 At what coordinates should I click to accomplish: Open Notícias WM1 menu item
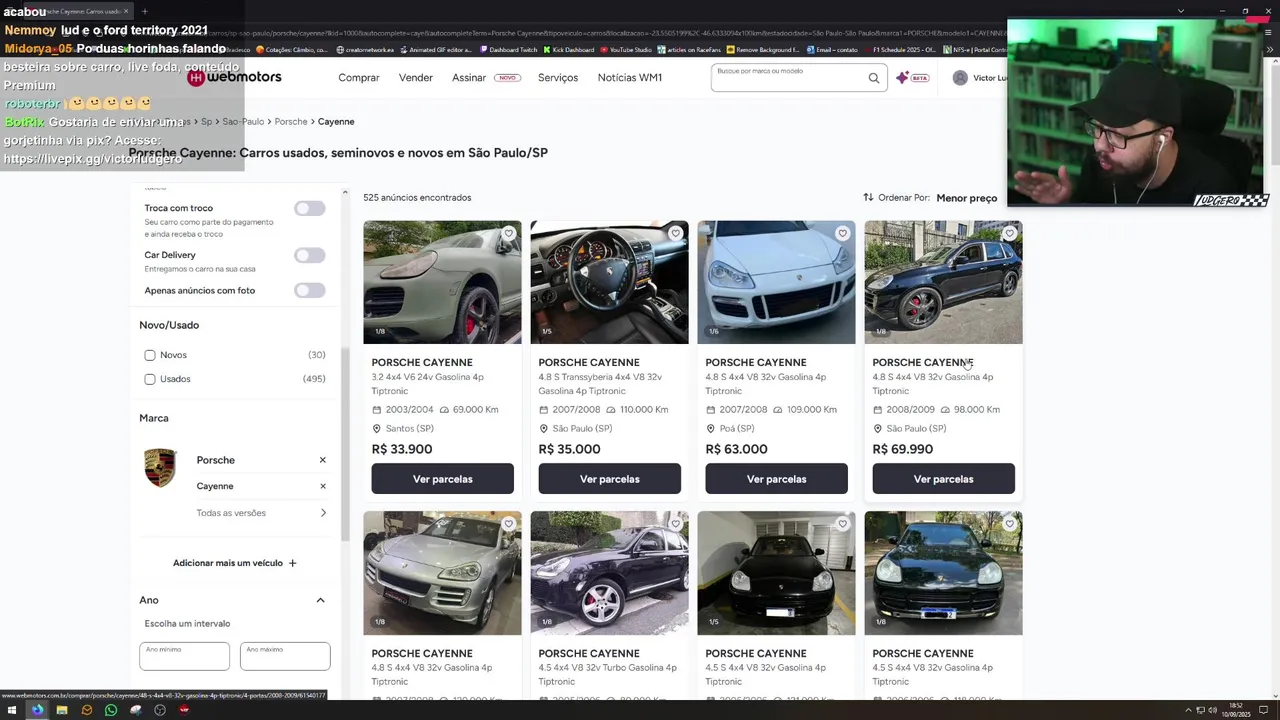(630, 78)
